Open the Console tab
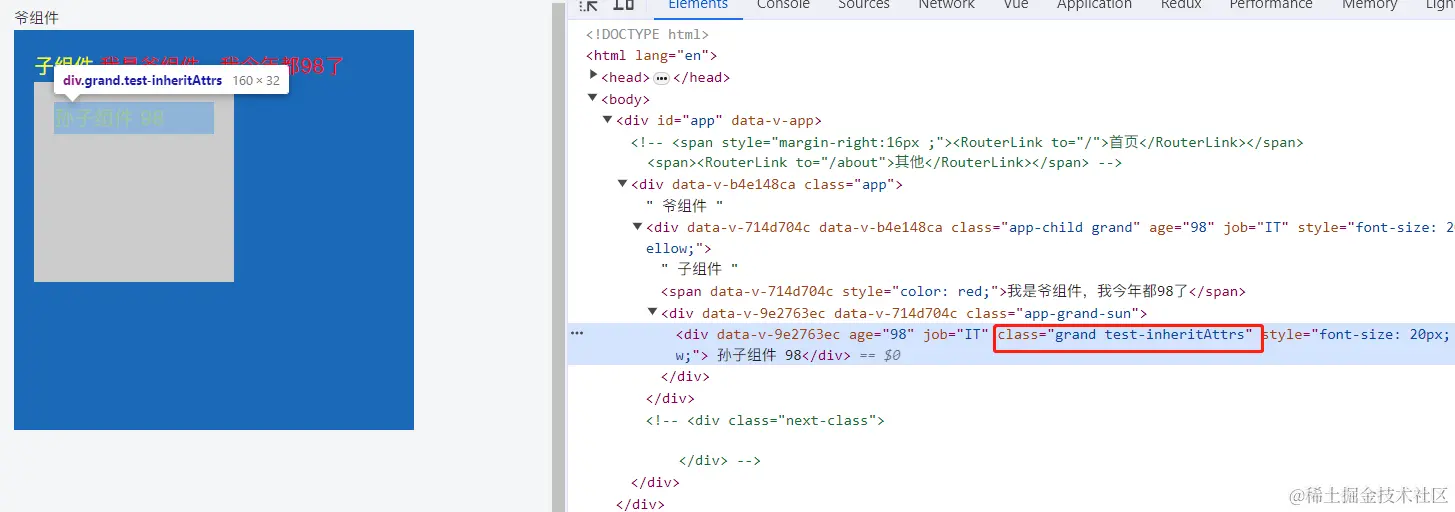This screenshot has height=512, width=1455. (x=783, y=6)
